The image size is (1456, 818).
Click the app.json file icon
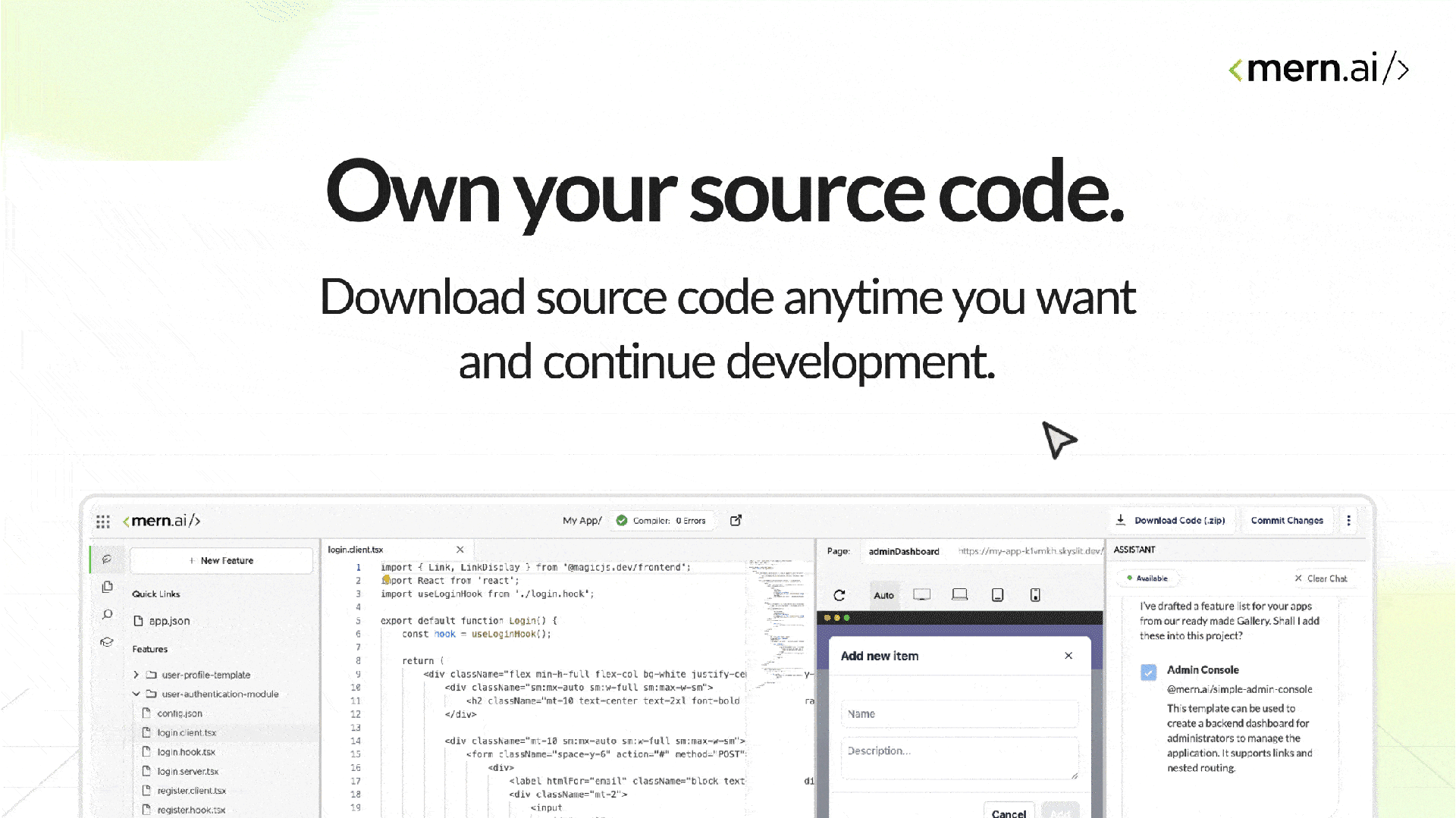[x=138, y=621]
